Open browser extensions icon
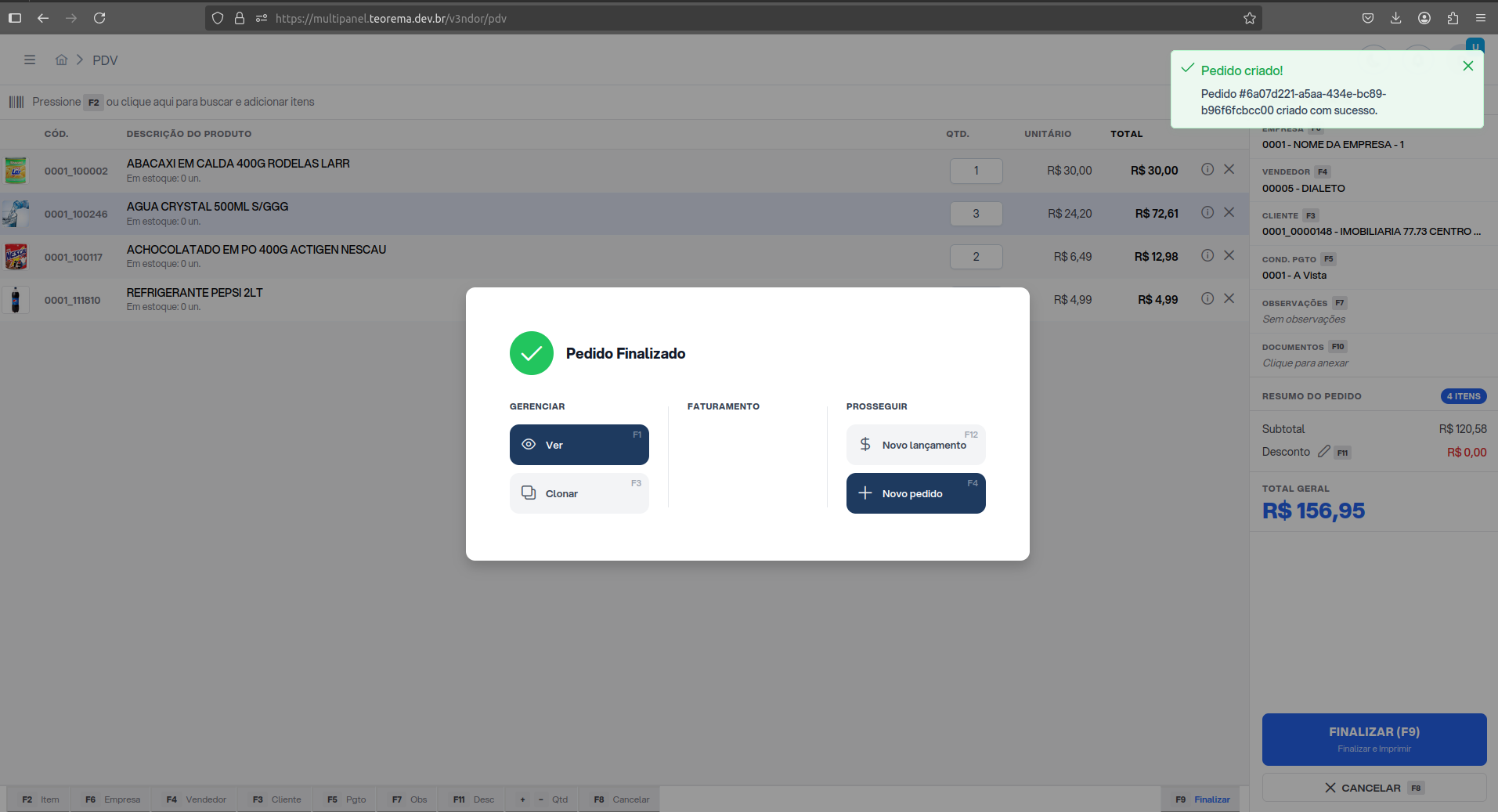The width and height of the screenshot is (1498, 812). tap(1453, 18)
